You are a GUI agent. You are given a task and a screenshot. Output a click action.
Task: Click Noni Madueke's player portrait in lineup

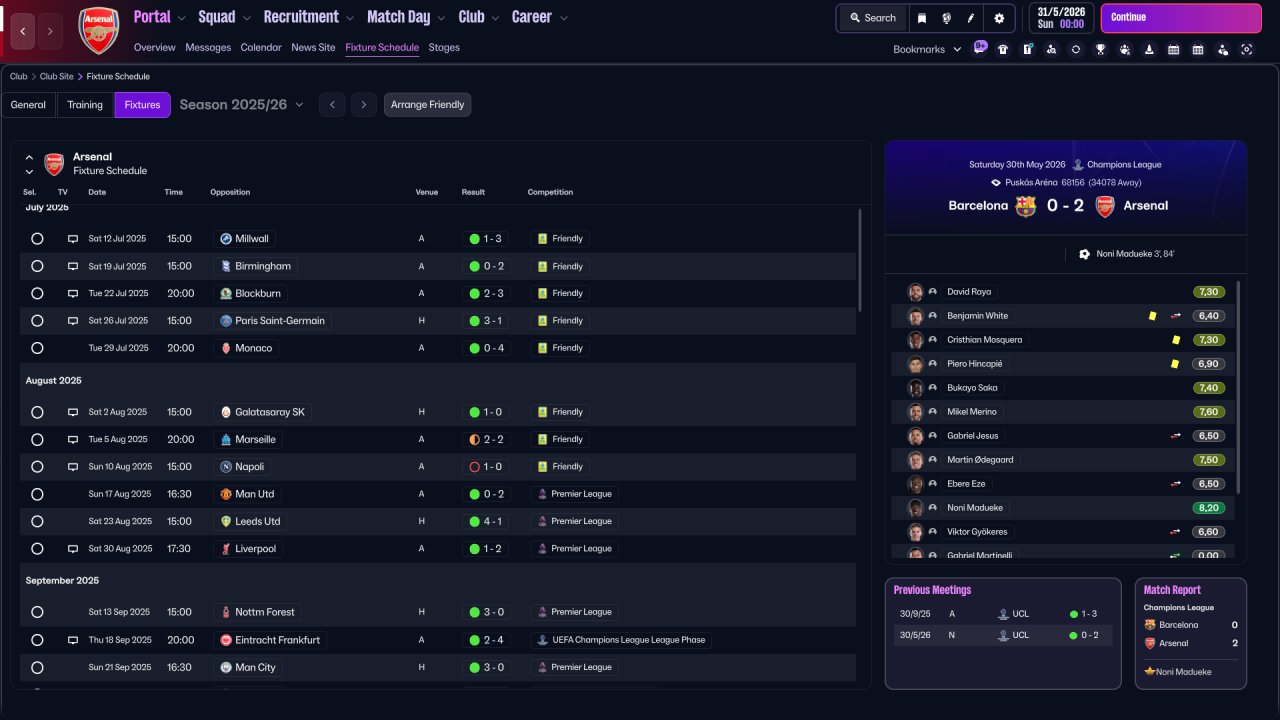[x=915, y=508]
